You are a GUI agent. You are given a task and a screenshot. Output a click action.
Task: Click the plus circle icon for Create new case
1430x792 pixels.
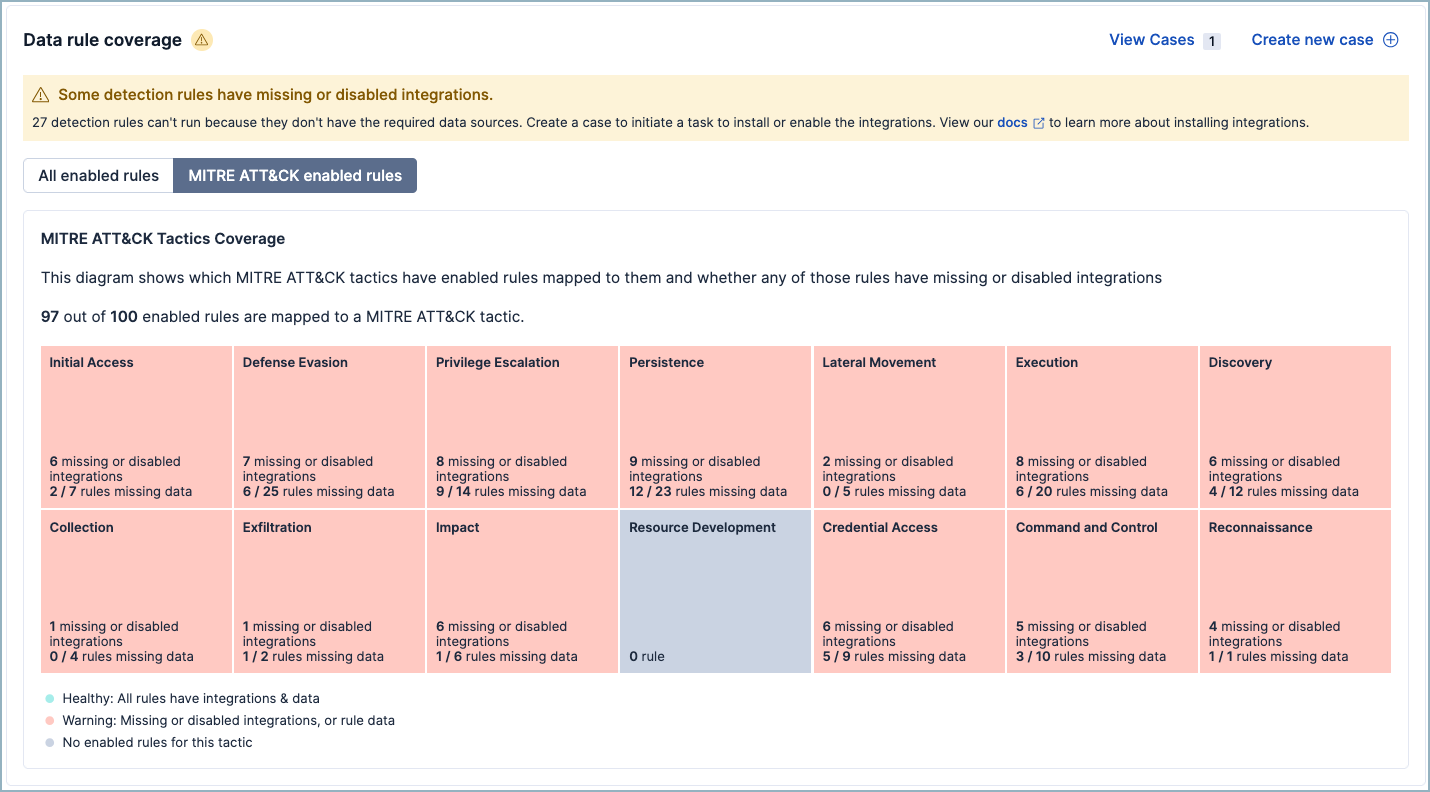(x=1391, y=39)
